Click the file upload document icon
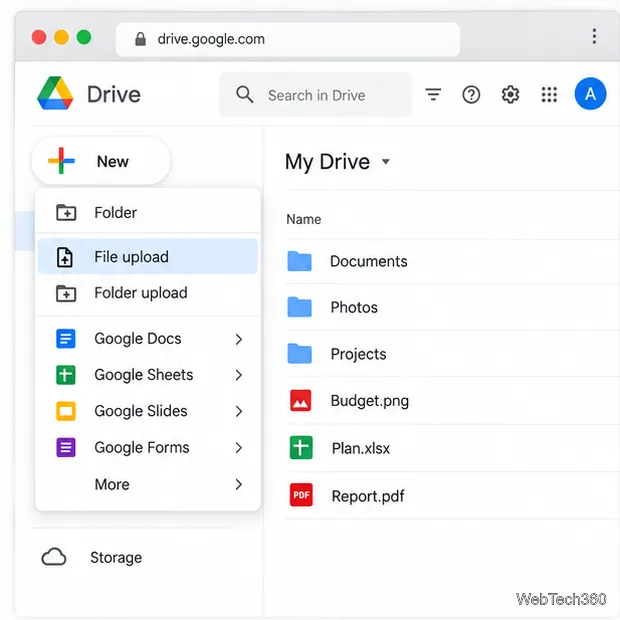Screen dimensions: 620x620 click(x=65, y=257)
